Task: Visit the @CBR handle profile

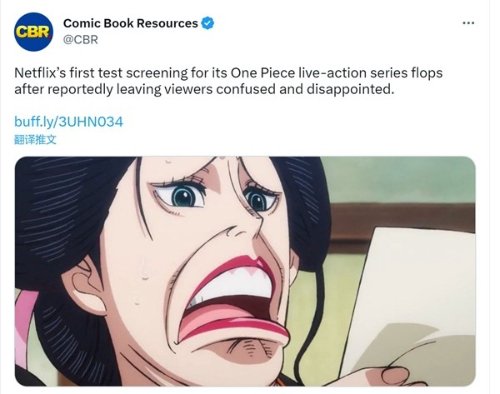Action: (x=80, y=40)
